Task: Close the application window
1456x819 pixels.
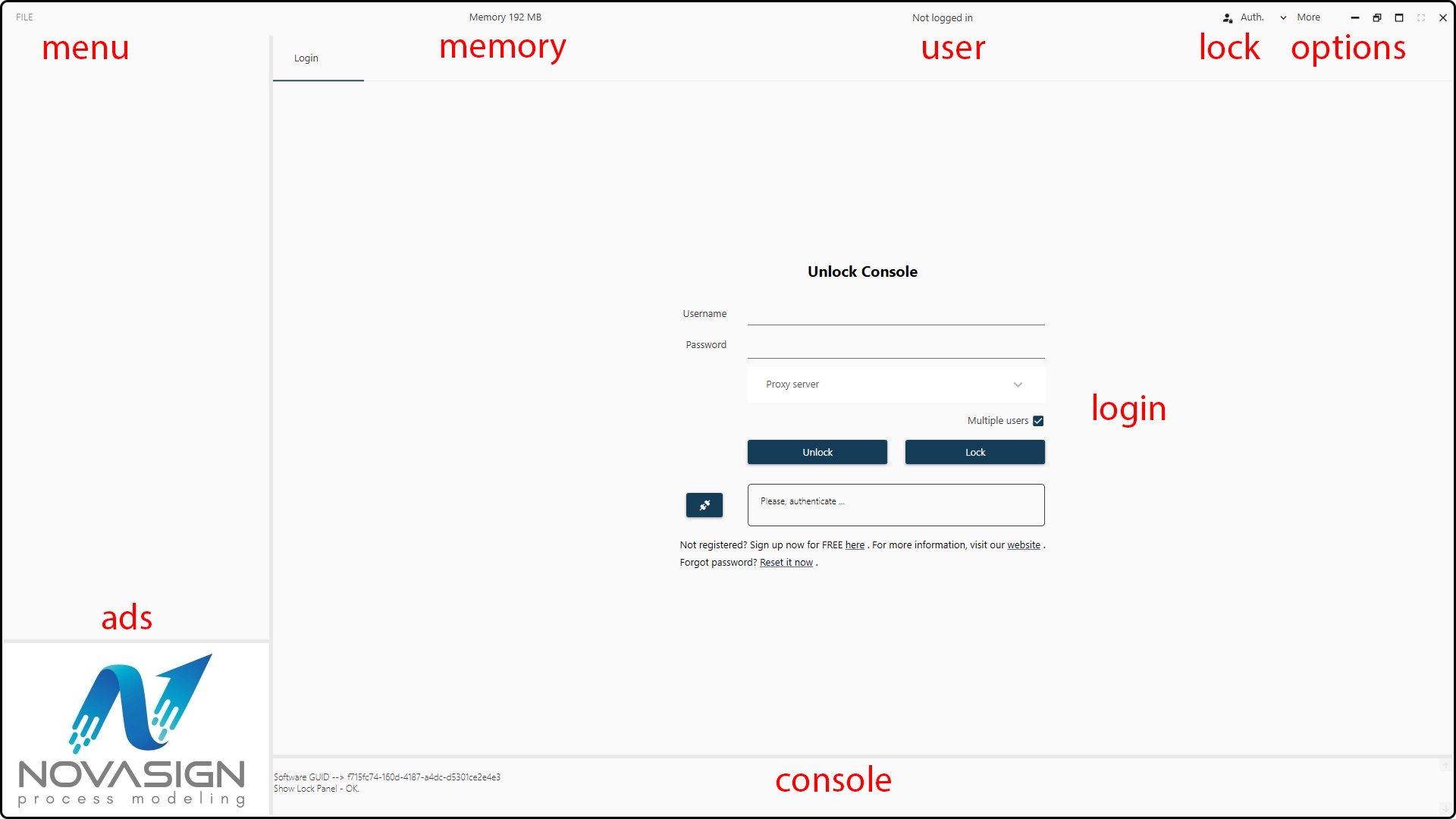Action: (x=1443, y=17)
